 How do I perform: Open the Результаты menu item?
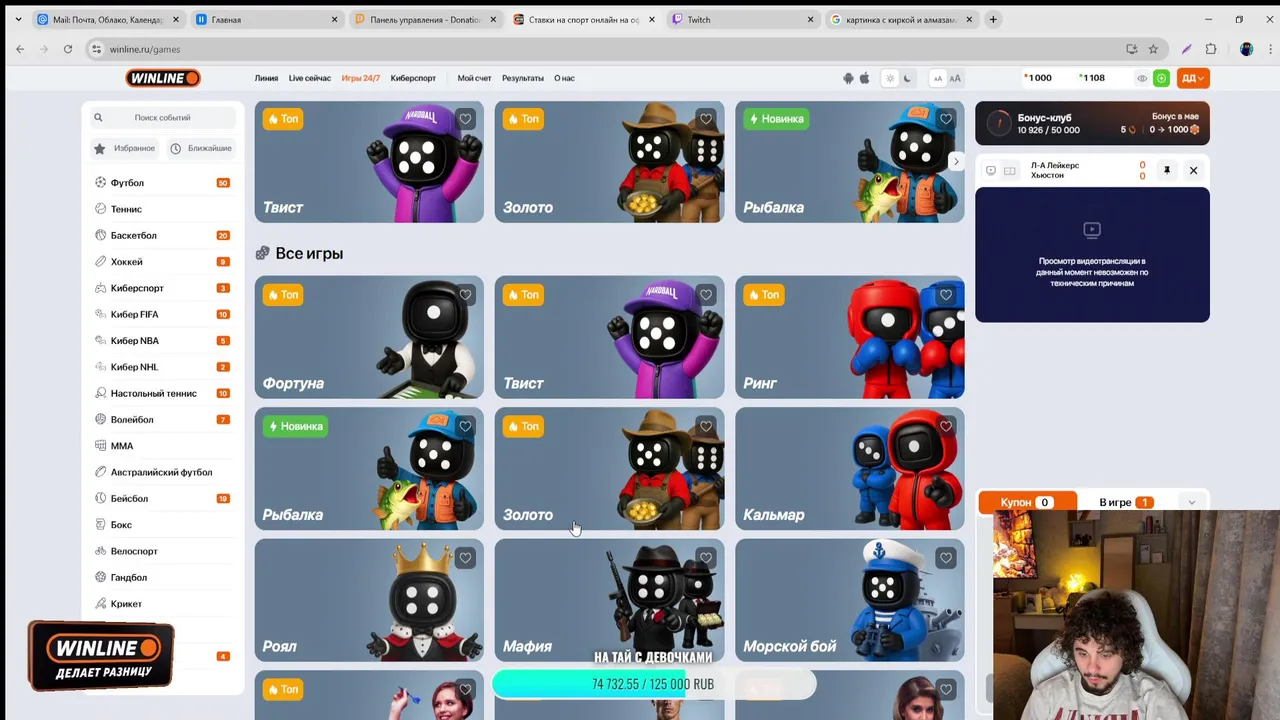click(x=523, y=78)
